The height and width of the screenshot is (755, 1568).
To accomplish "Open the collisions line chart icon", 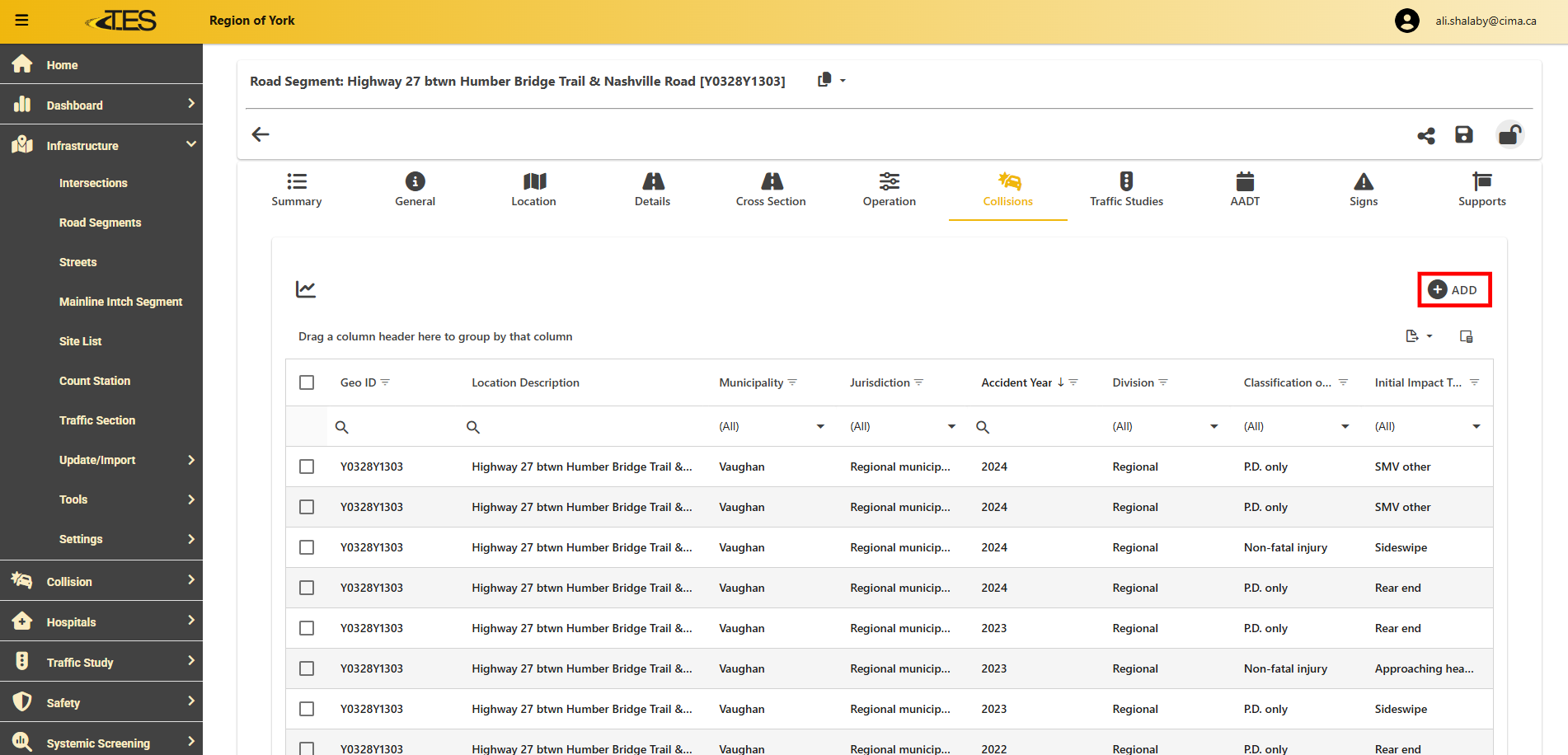I will point(306,289).
